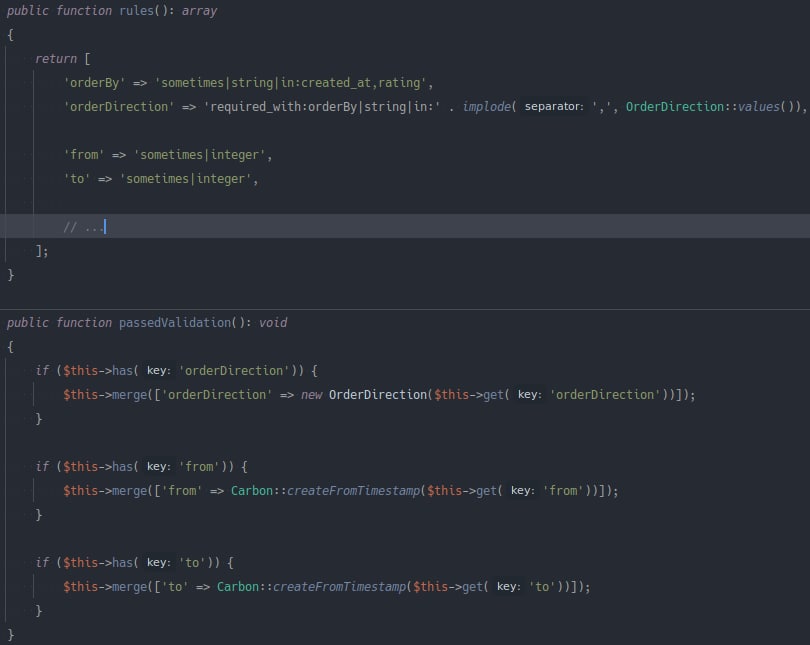Click the 'array' return type

(199, 11)
